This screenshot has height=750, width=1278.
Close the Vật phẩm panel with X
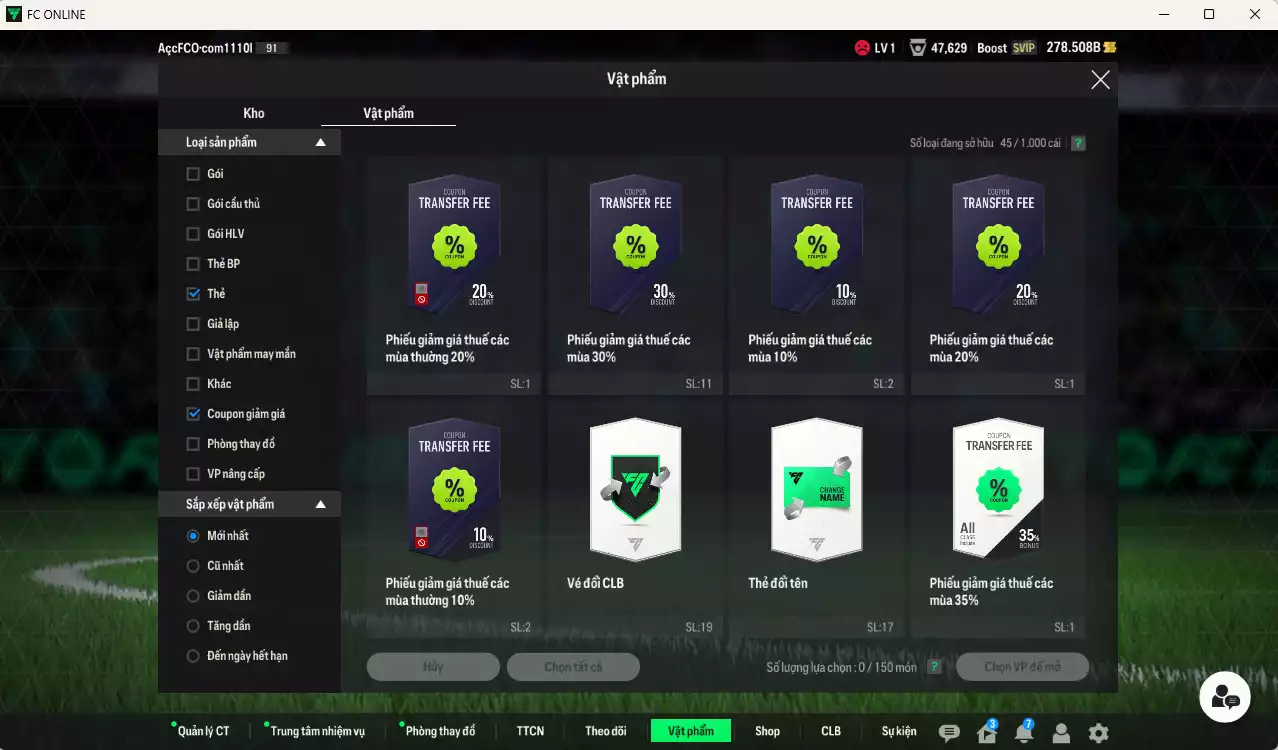click(x=1100, y=80)
